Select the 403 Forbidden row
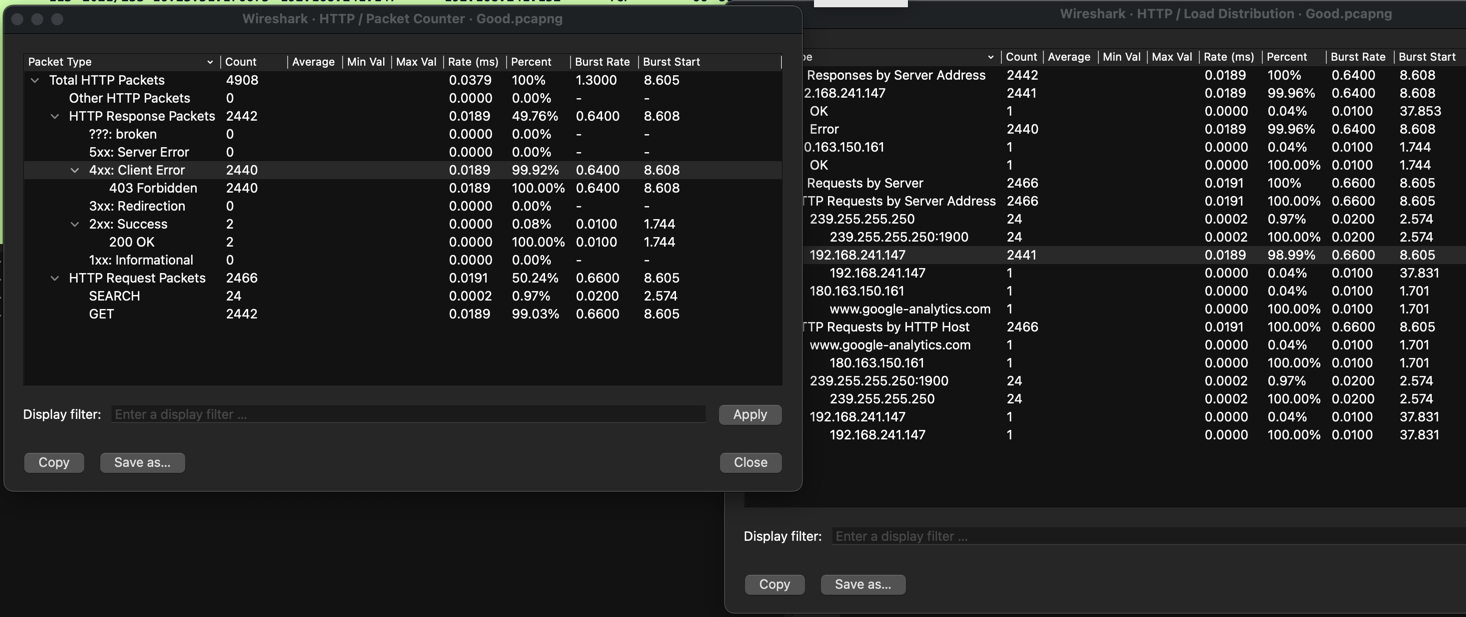Screen dimensions: 1466x617 153,188
